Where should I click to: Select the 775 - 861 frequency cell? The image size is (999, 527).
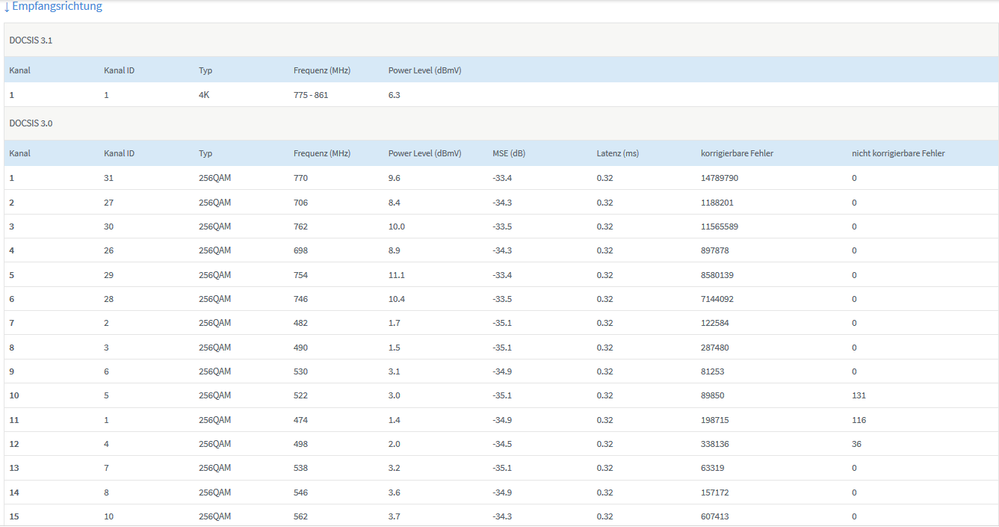[x=311, y=95]
